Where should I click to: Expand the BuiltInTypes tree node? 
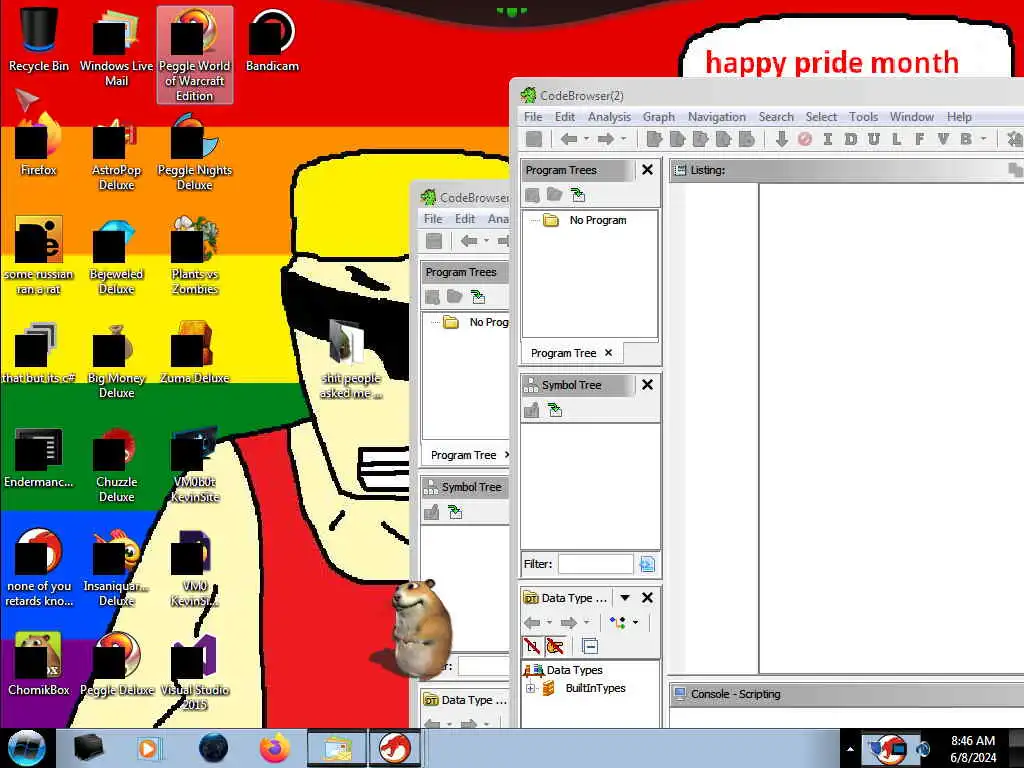530,688
